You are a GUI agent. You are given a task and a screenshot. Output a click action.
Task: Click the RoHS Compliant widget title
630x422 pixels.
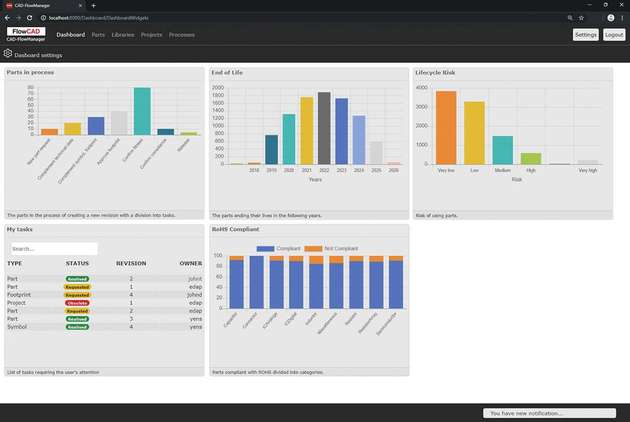click(235, 229)
